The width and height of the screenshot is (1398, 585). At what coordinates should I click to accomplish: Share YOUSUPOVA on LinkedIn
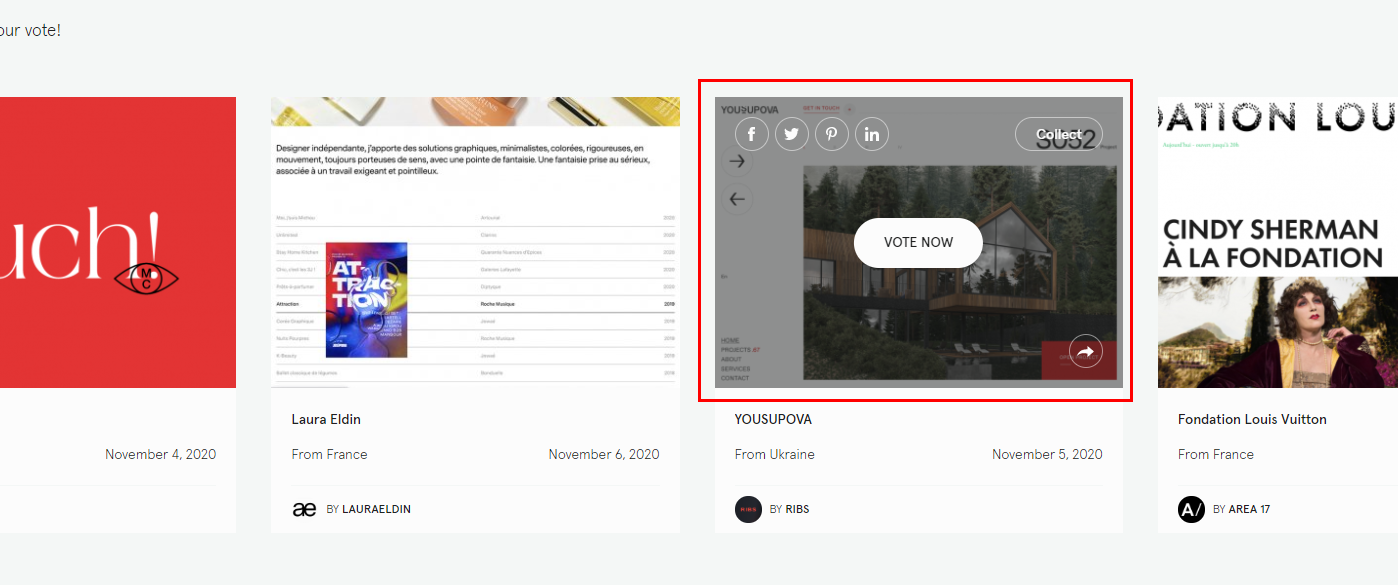[872, 134]
